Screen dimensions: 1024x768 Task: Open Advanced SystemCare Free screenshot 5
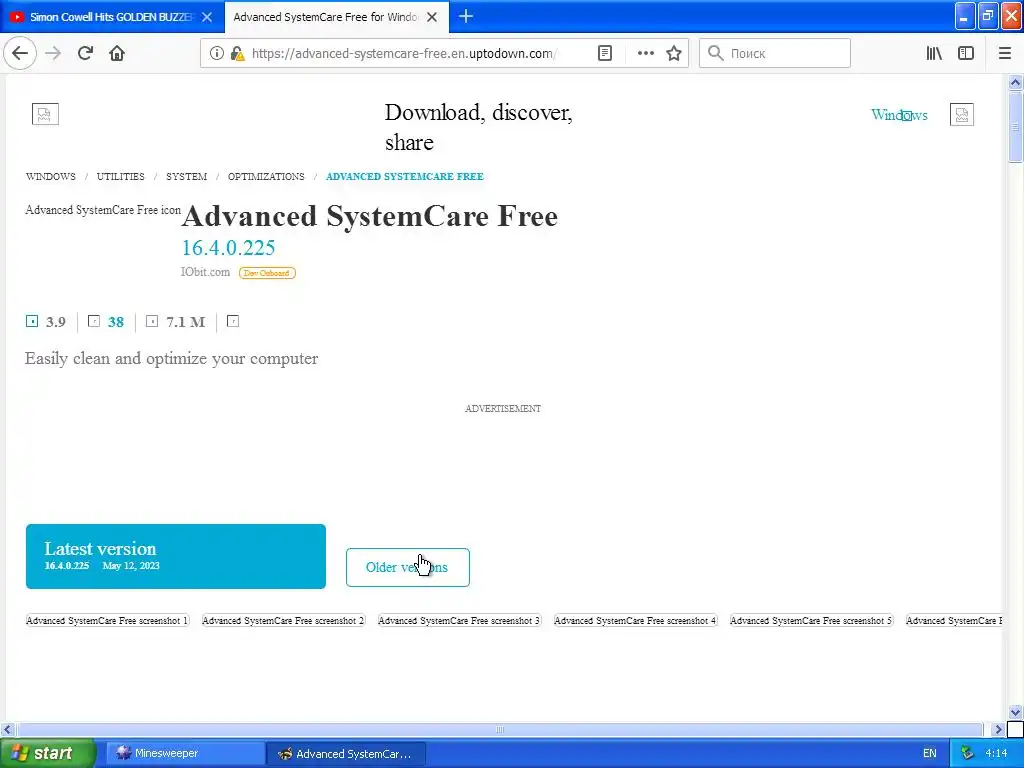[x=811, y=620]
